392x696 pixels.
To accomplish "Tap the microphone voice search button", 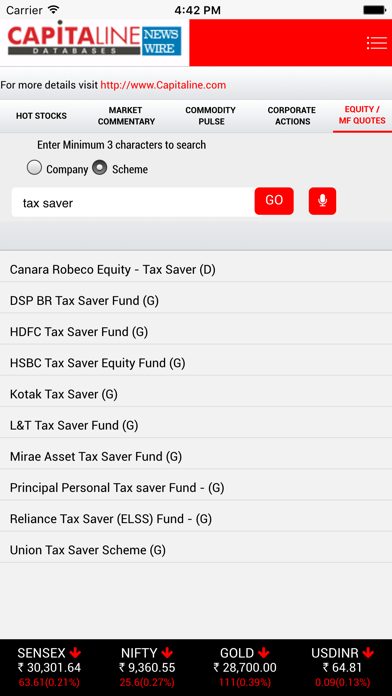I will point(322,201).
